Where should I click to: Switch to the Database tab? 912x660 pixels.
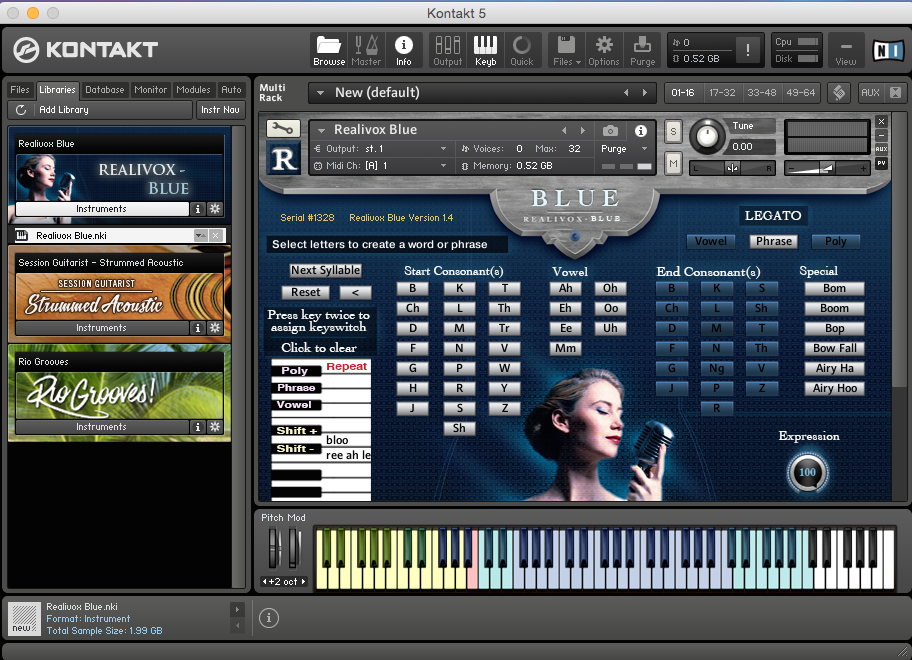tap(105, 90)
